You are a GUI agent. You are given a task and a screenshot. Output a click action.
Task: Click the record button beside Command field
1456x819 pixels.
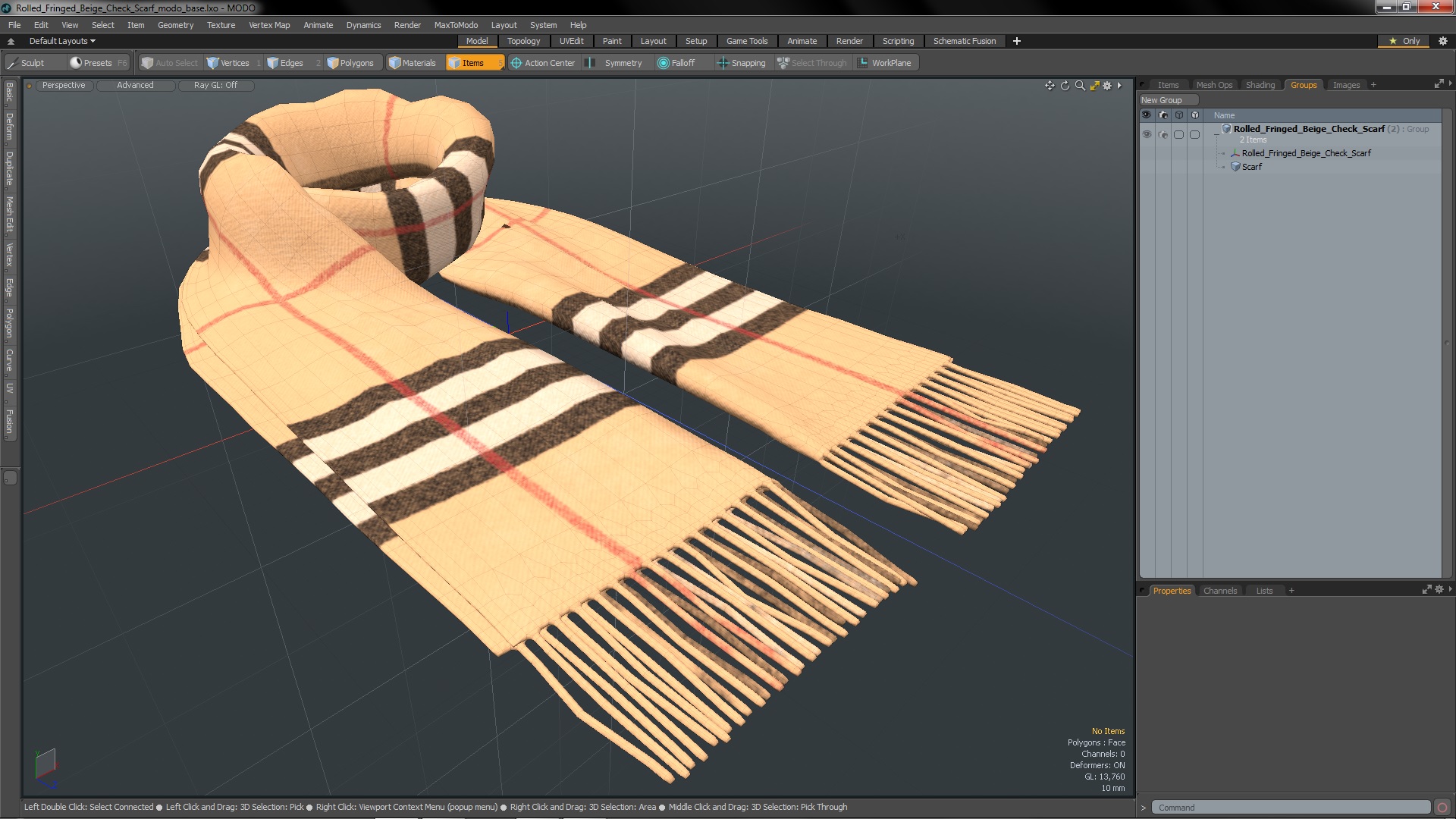coord(1442,808)
